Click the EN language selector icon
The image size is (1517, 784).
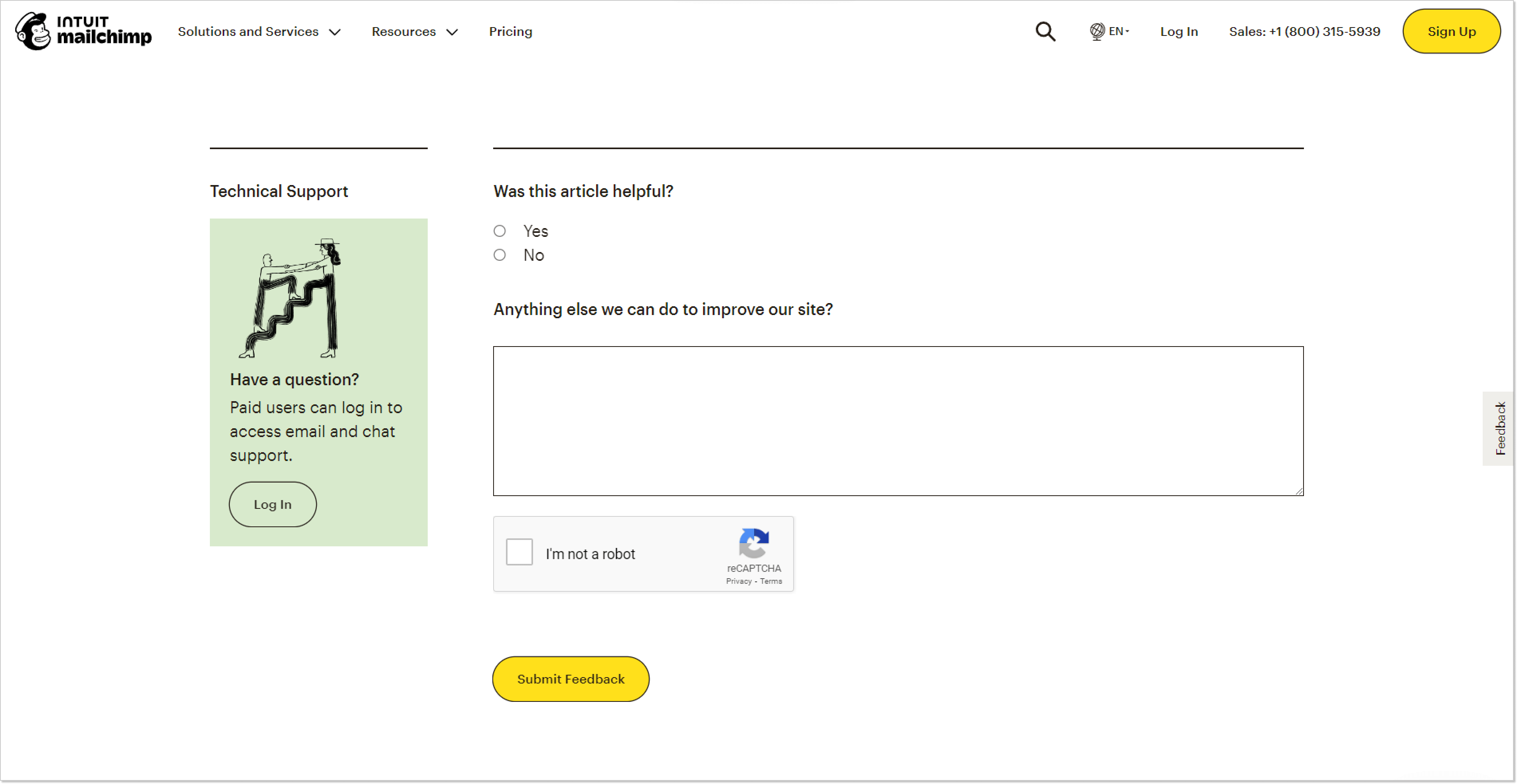1109,31
